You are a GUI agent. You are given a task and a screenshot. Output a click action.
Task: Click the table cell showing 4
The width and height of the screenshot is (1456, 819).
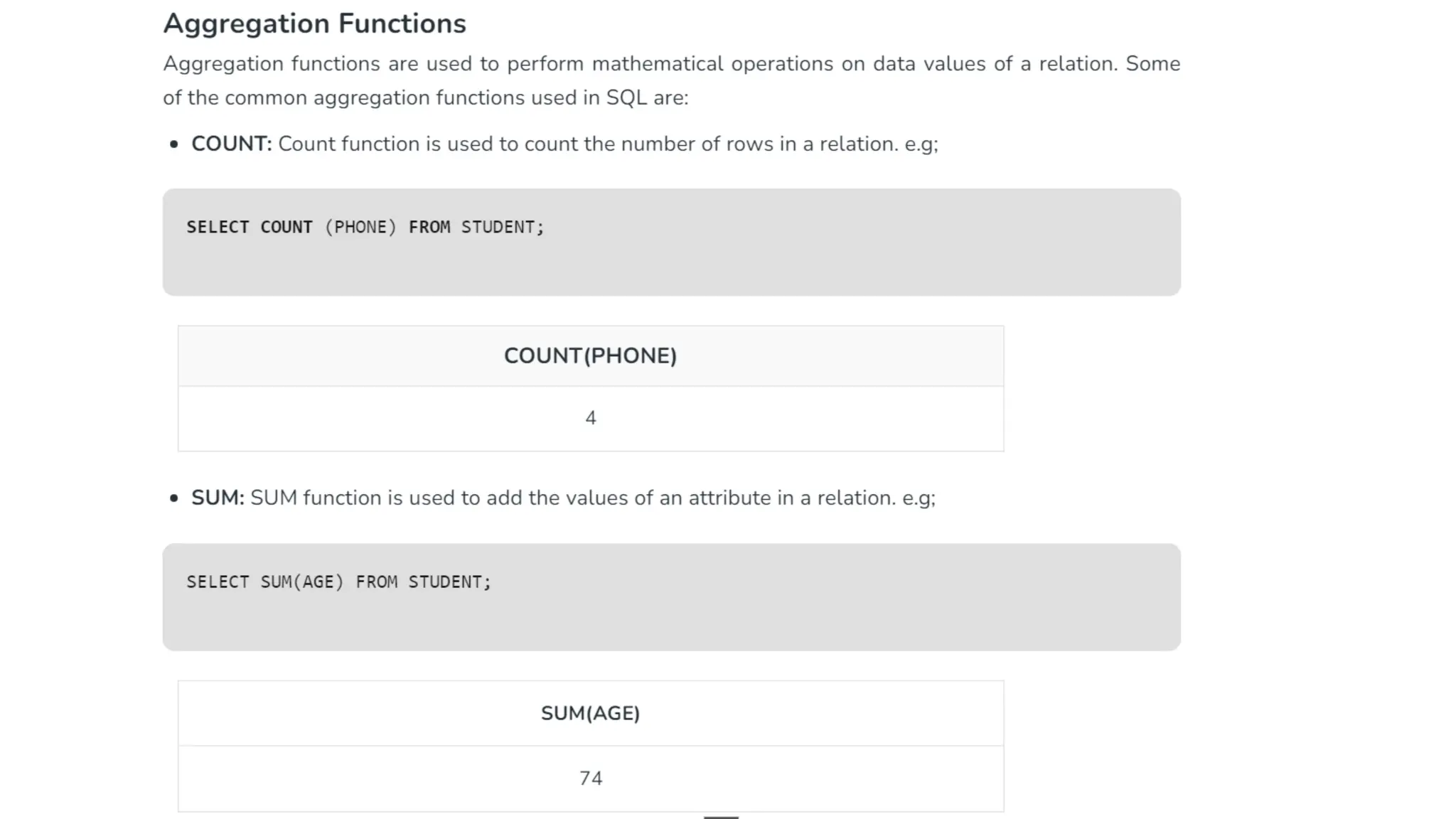coord(590,418)
